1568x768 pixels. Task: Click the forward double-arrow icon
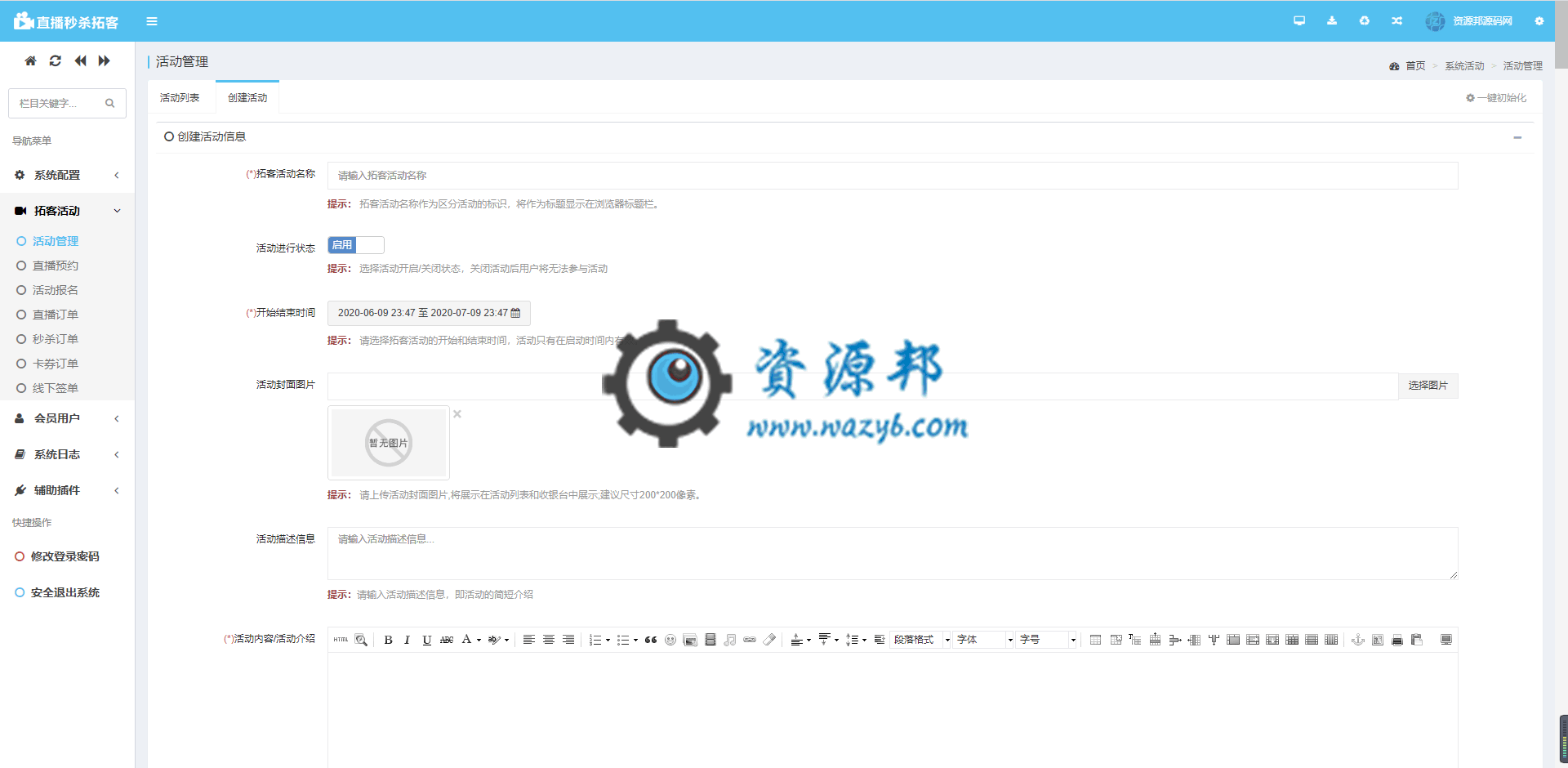point(104,60)
